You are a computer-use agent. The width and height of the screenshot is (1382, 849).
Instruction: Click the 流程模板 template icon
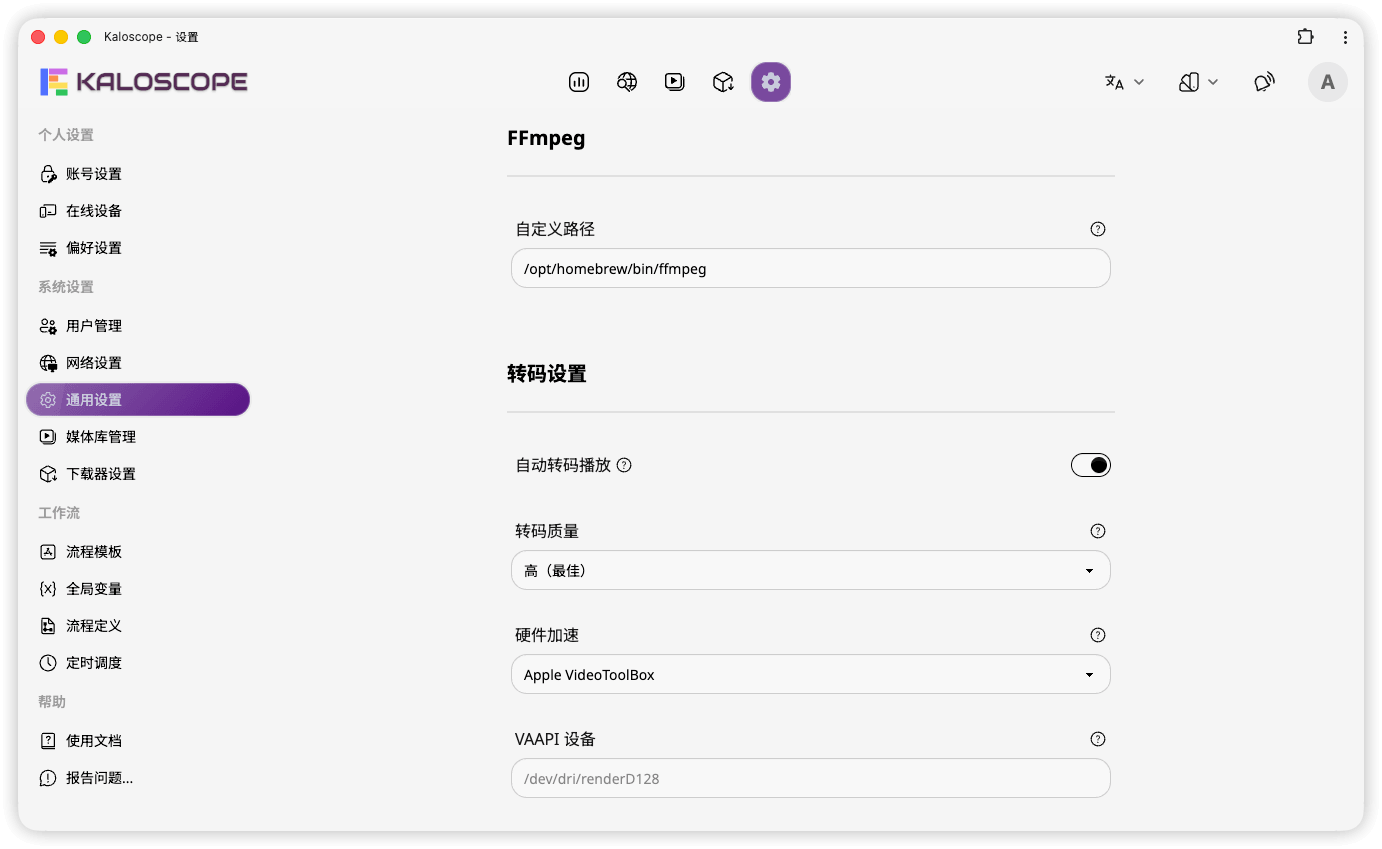pyautogui.click(x=48, y=552)
